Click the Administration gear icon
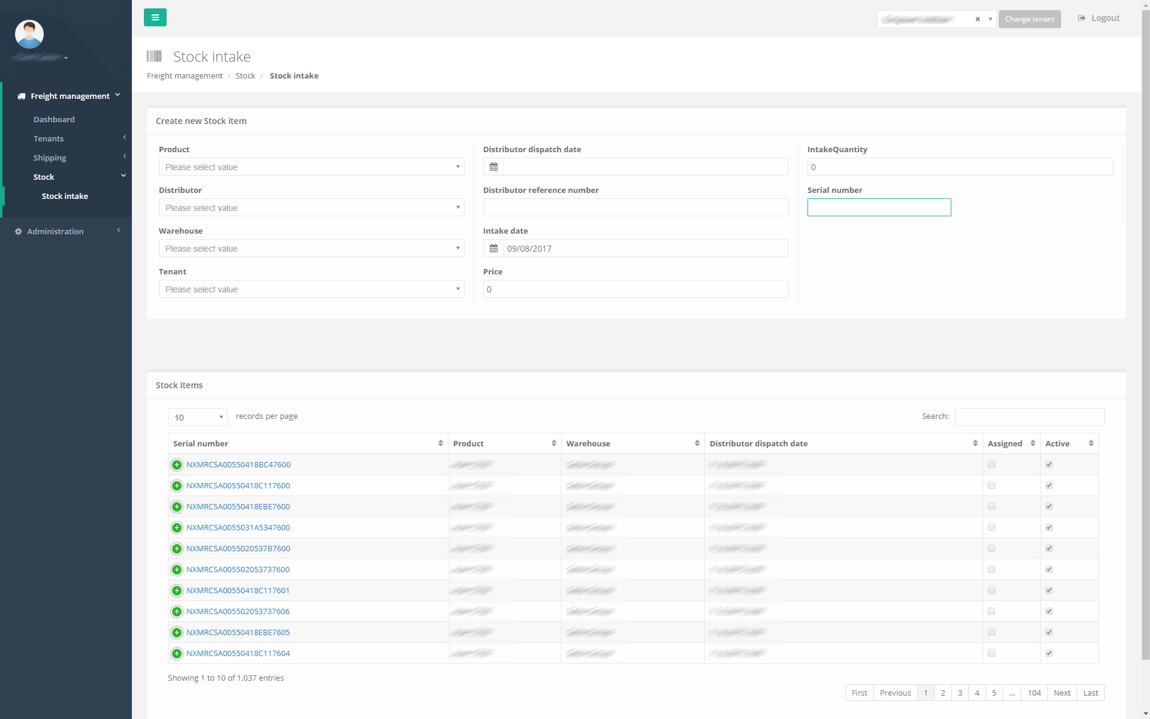This screenshot has width=1150, height=719. 18,231
